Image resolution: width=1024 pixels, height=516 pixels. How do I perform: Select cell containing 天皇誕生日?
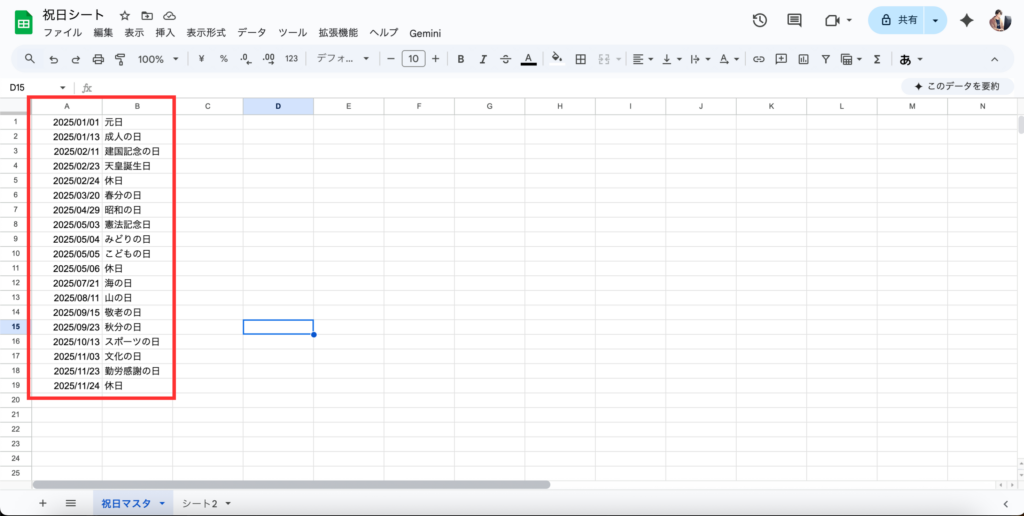coord(137,166)
